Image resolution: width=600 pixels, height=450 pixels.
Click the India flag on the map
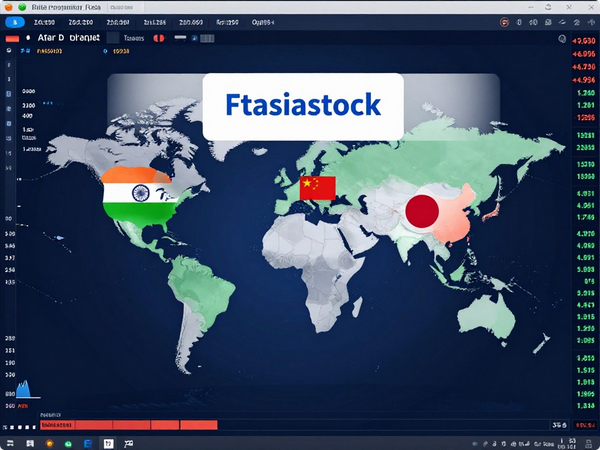(139, 194)
